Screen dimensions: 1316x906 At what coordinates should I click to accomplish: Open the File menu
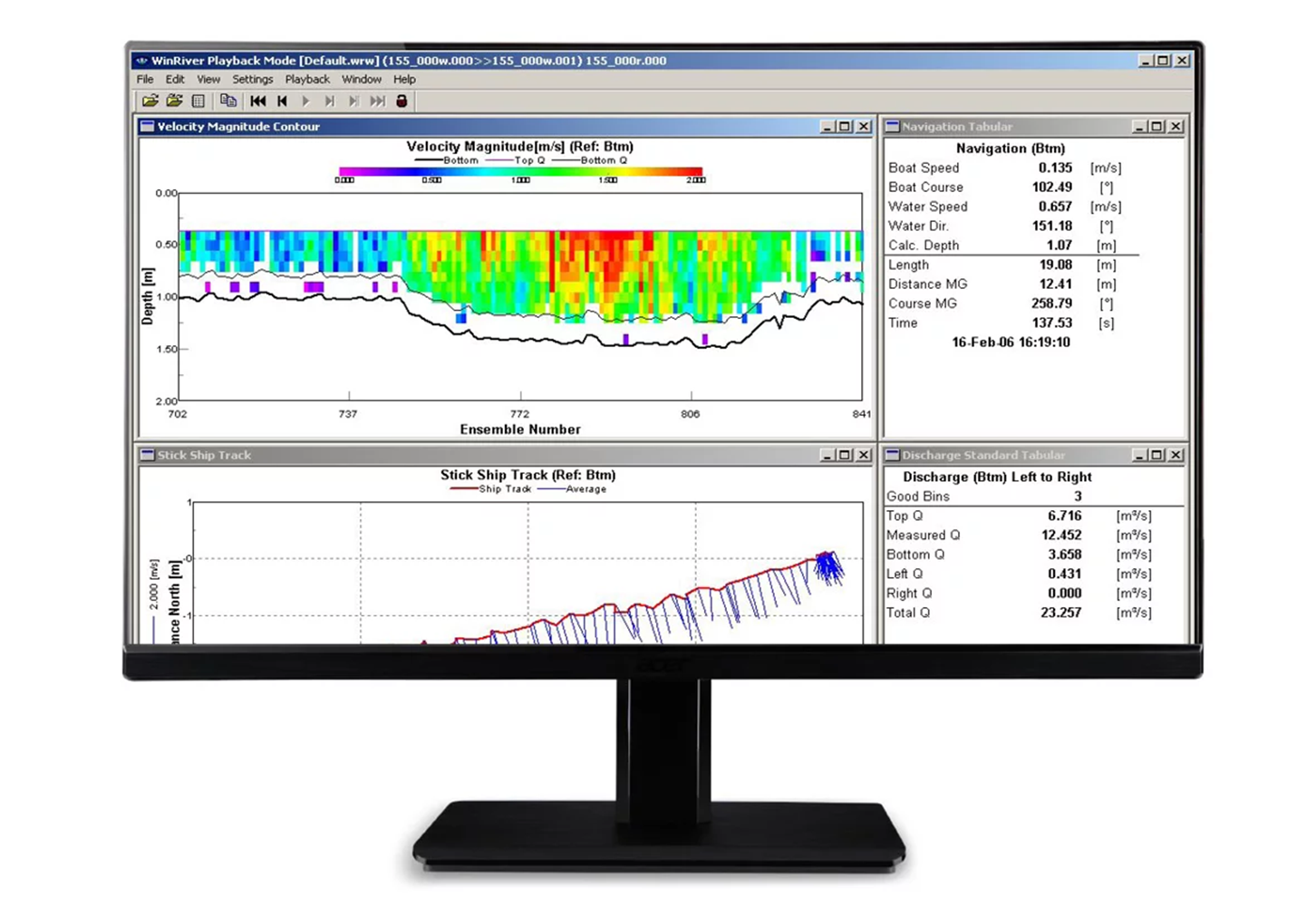point(145,80)
